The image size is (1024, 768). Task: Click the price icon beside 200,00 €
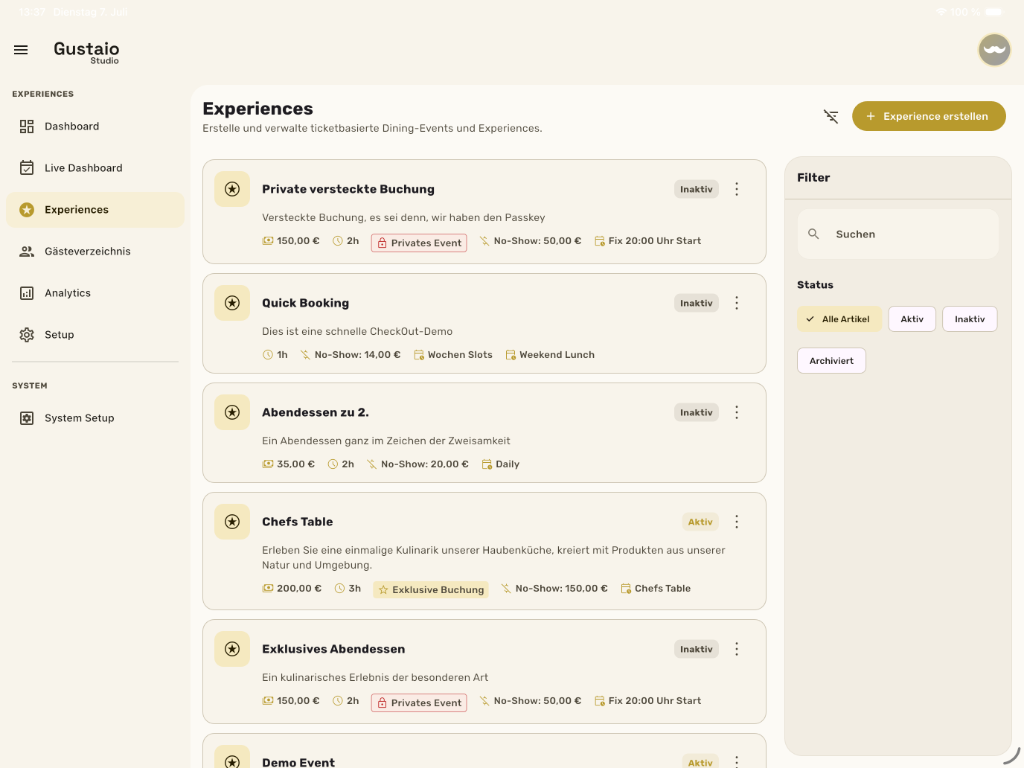tap(268, 588)
